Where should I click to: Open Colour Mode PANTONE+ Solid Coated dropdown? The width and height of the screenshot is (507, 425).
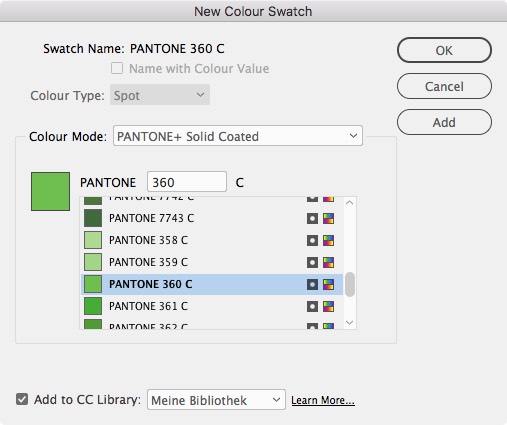(x=238, y=136)
